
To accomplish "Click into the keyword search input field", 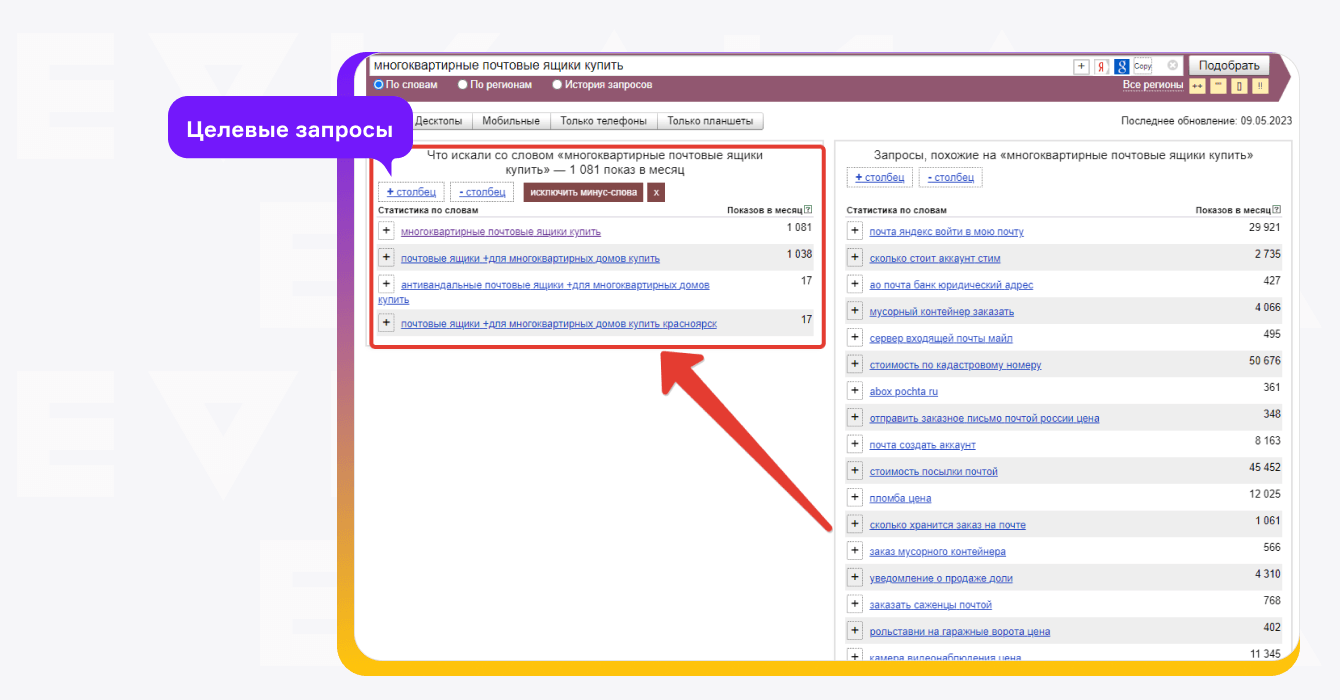I will click(x=720, y=66).
